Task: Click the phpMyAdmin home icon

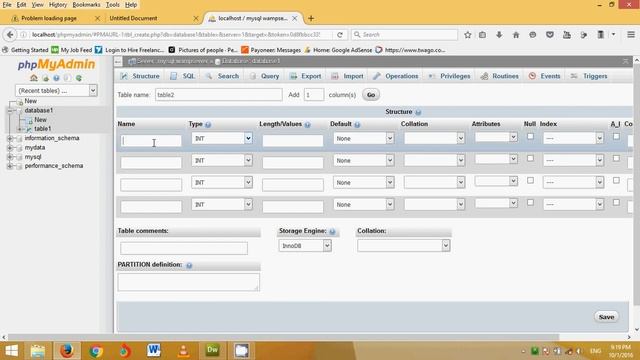Action: coord(34,78)
